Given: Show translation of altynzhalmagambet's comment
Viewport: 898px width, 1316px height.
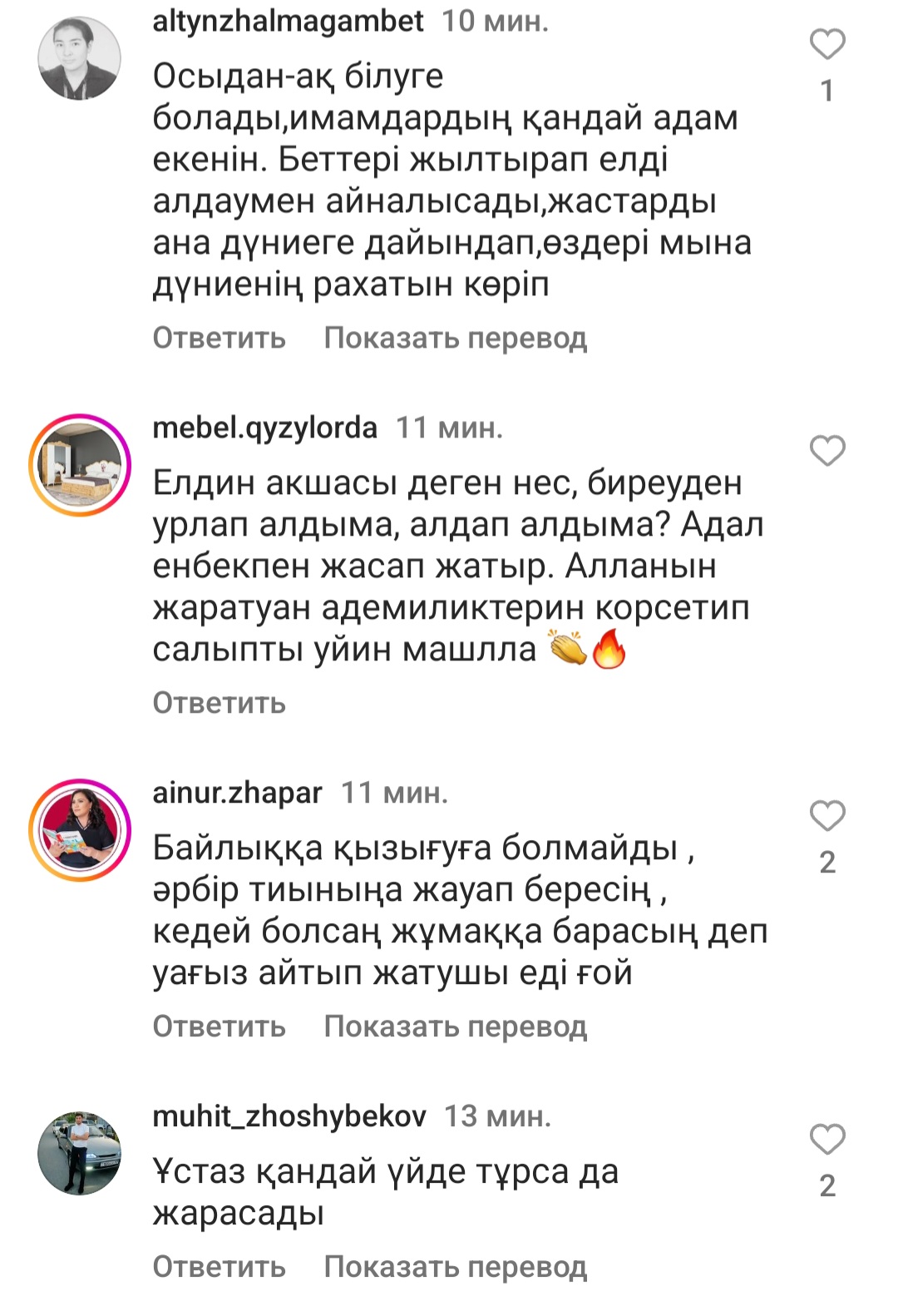Looking at the screenshot, I should coord(456,338).
